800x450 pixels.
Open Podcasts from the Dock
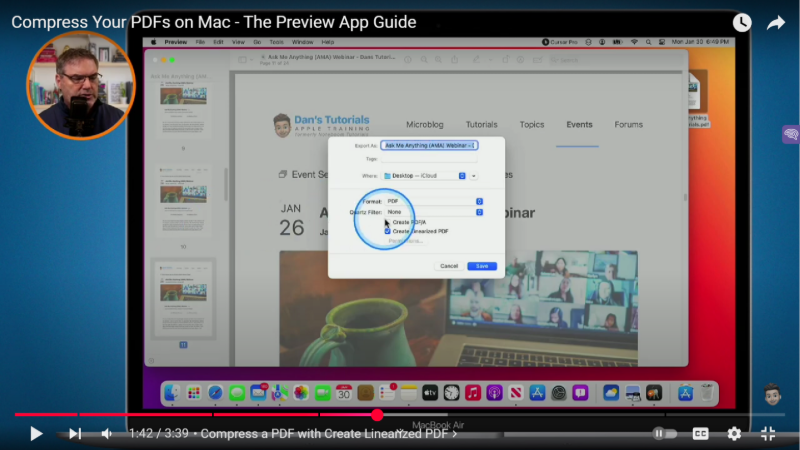pyautogui.click(x=494, y=393)
